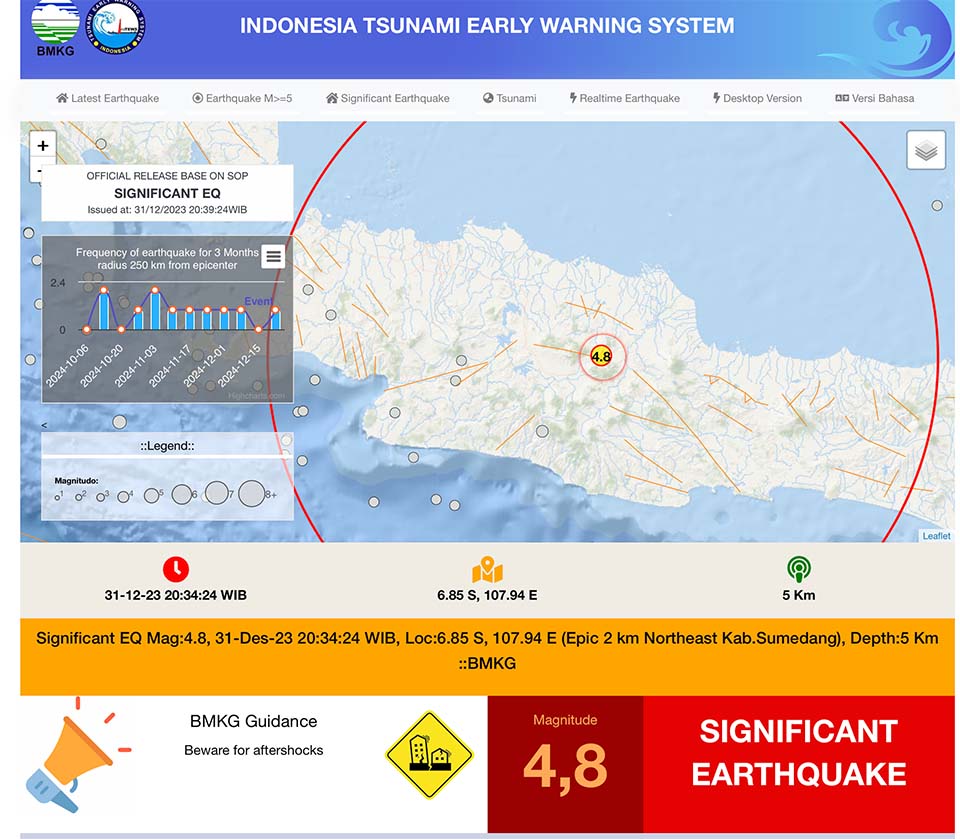960x839 pixels.
Task: Open Realtime Earthquake view
Action: pyautogui.click(x=624, y=98)
